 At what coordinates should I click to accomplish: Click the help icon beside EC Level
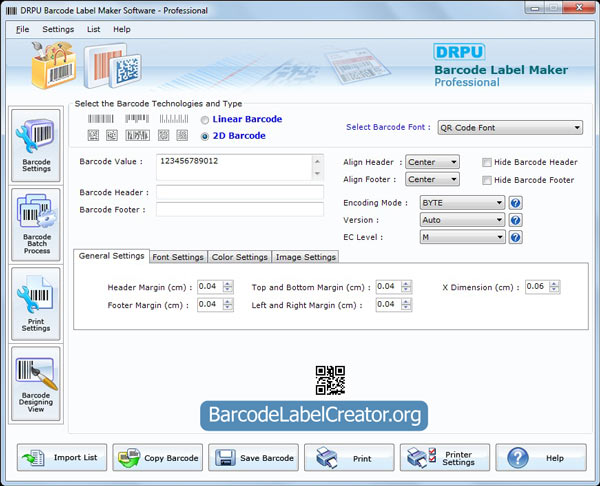click(515, 237)
